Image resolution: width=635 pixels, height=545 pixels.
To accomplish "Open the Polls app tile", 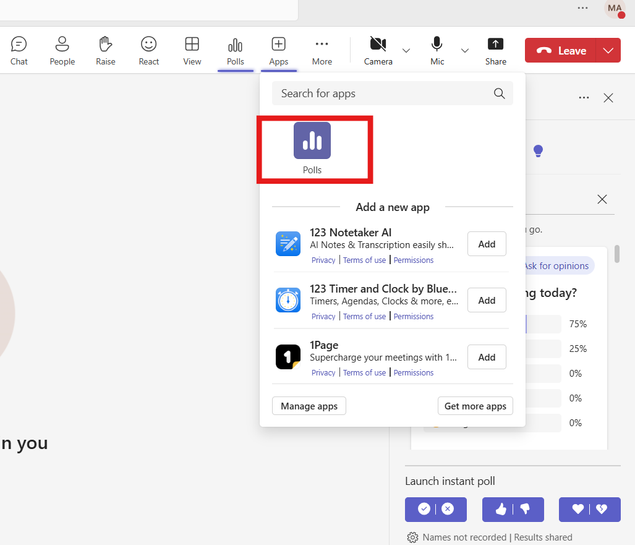I will pos(312,149).
